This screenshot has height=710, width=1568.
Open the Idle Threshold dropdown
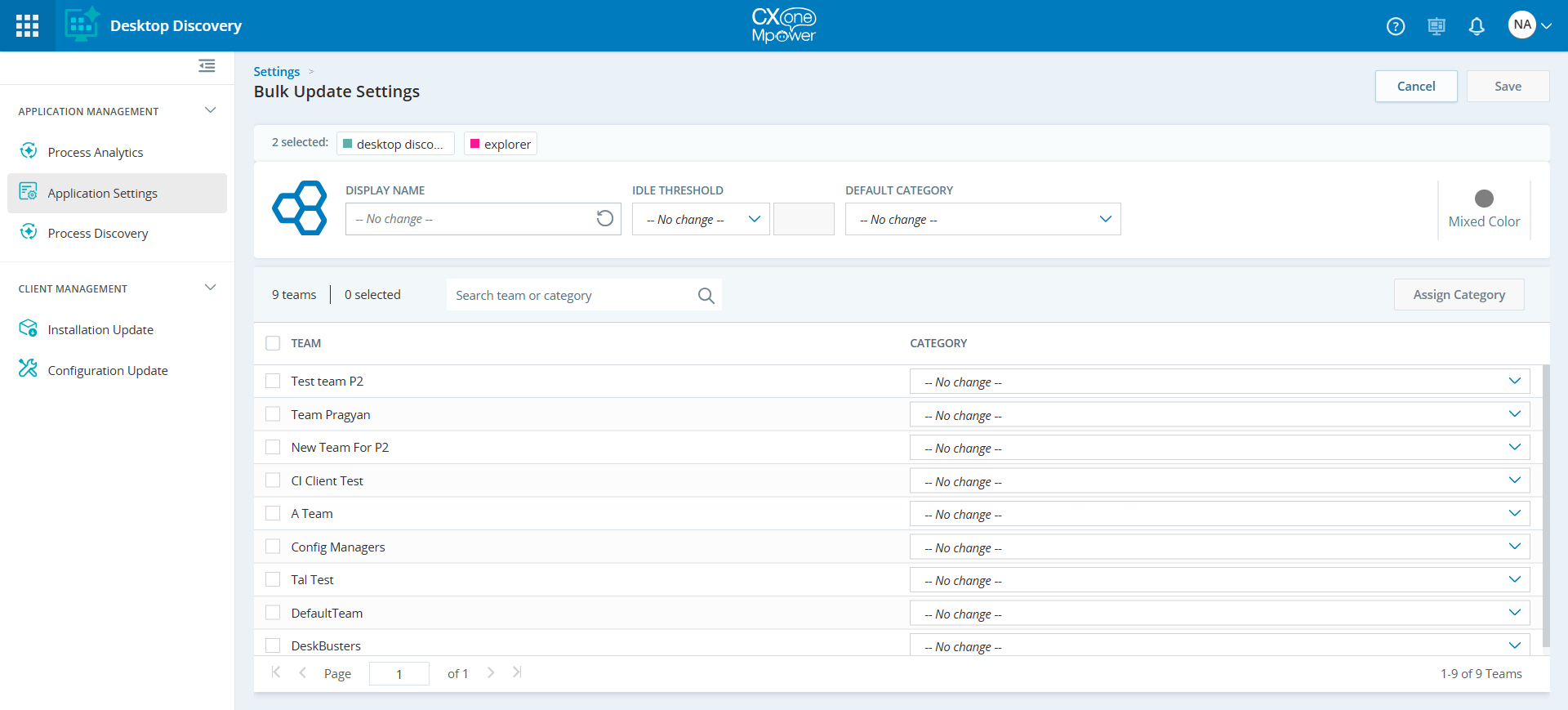(x=701, y=219)
